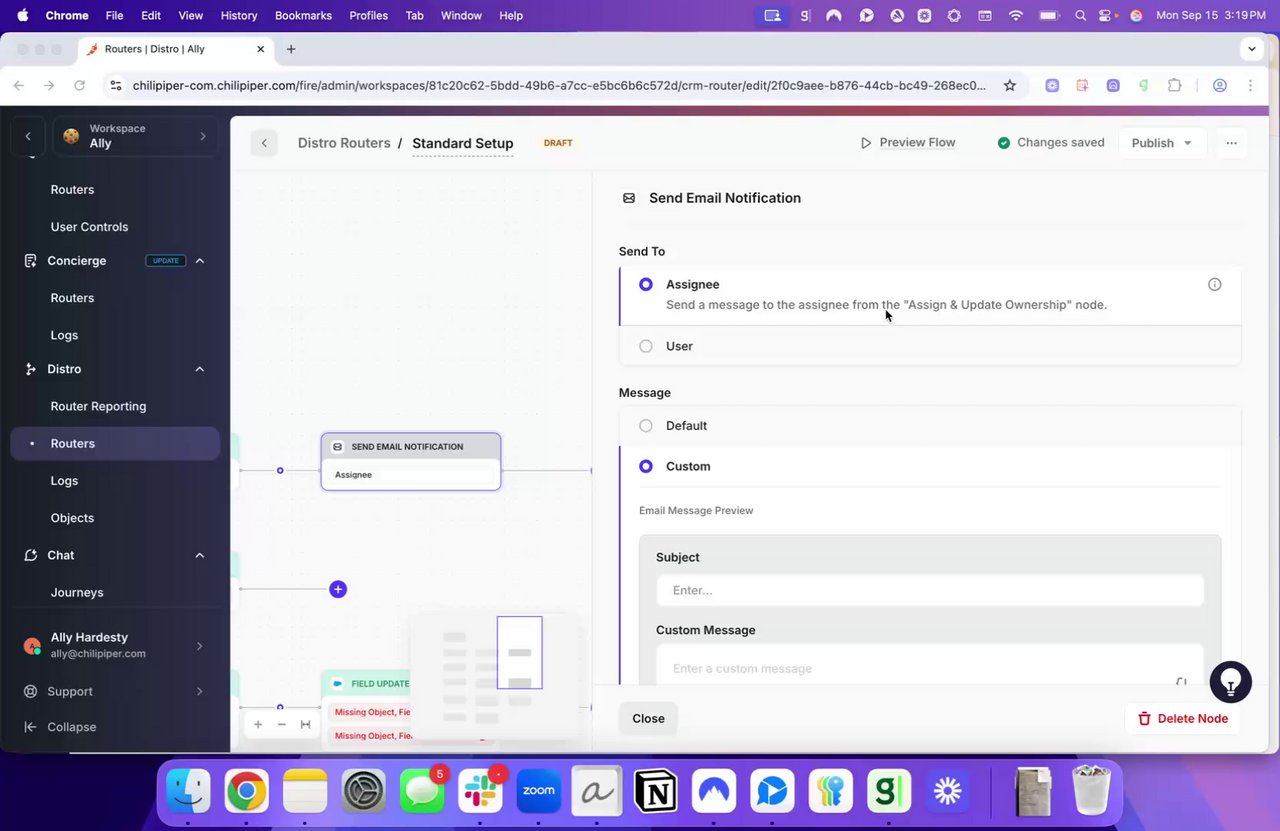Image resolution: width=1280 pixels, height=831 pixels.
Task: Click the Custom Message text area
Action: click(x=930, y=668)
